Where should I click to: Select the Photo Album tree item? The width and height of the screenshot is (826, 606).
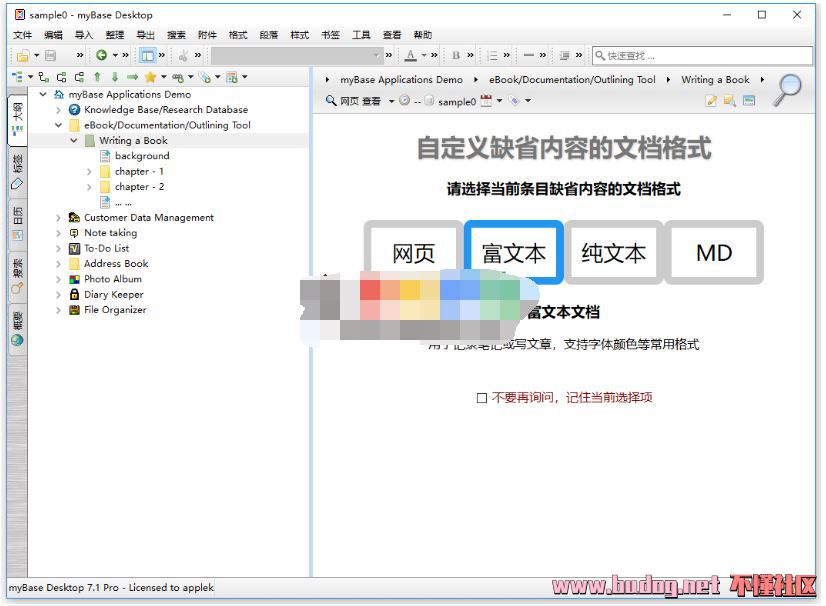click(113, 279)
